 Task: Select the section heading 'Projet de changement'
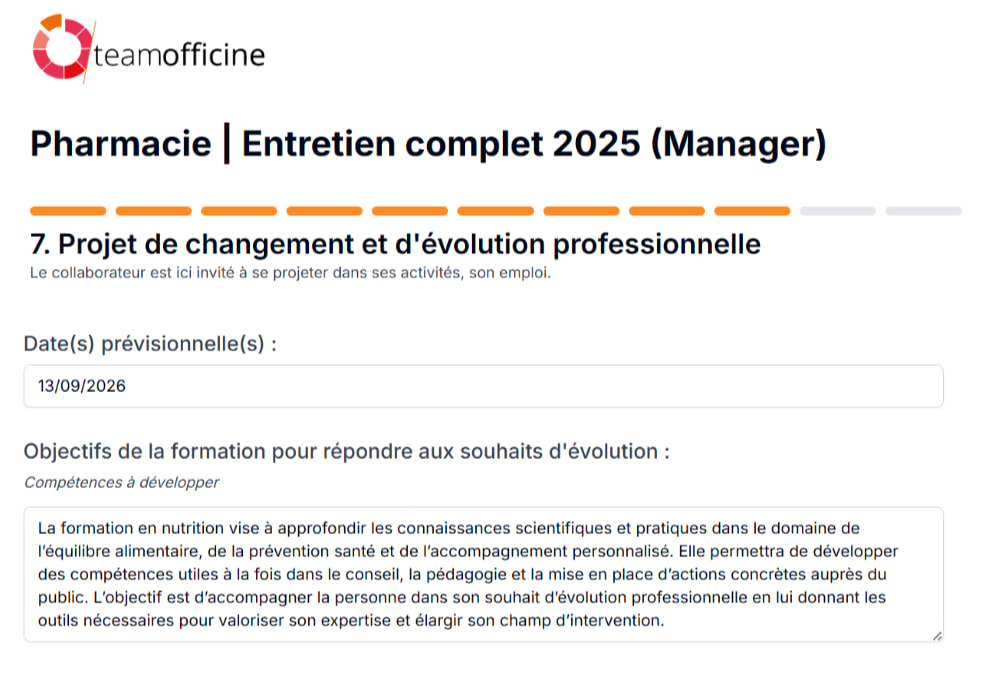[x=394, y=243]
